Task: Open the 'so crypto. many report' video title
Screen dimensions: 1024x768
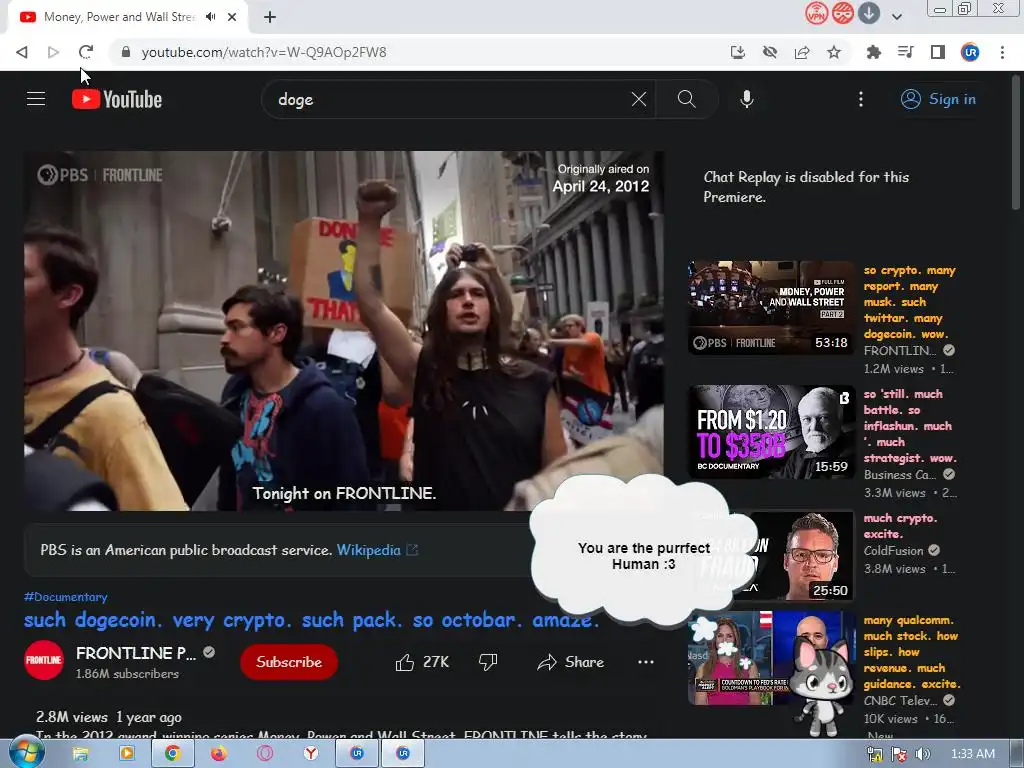Action: coord(909,302)
